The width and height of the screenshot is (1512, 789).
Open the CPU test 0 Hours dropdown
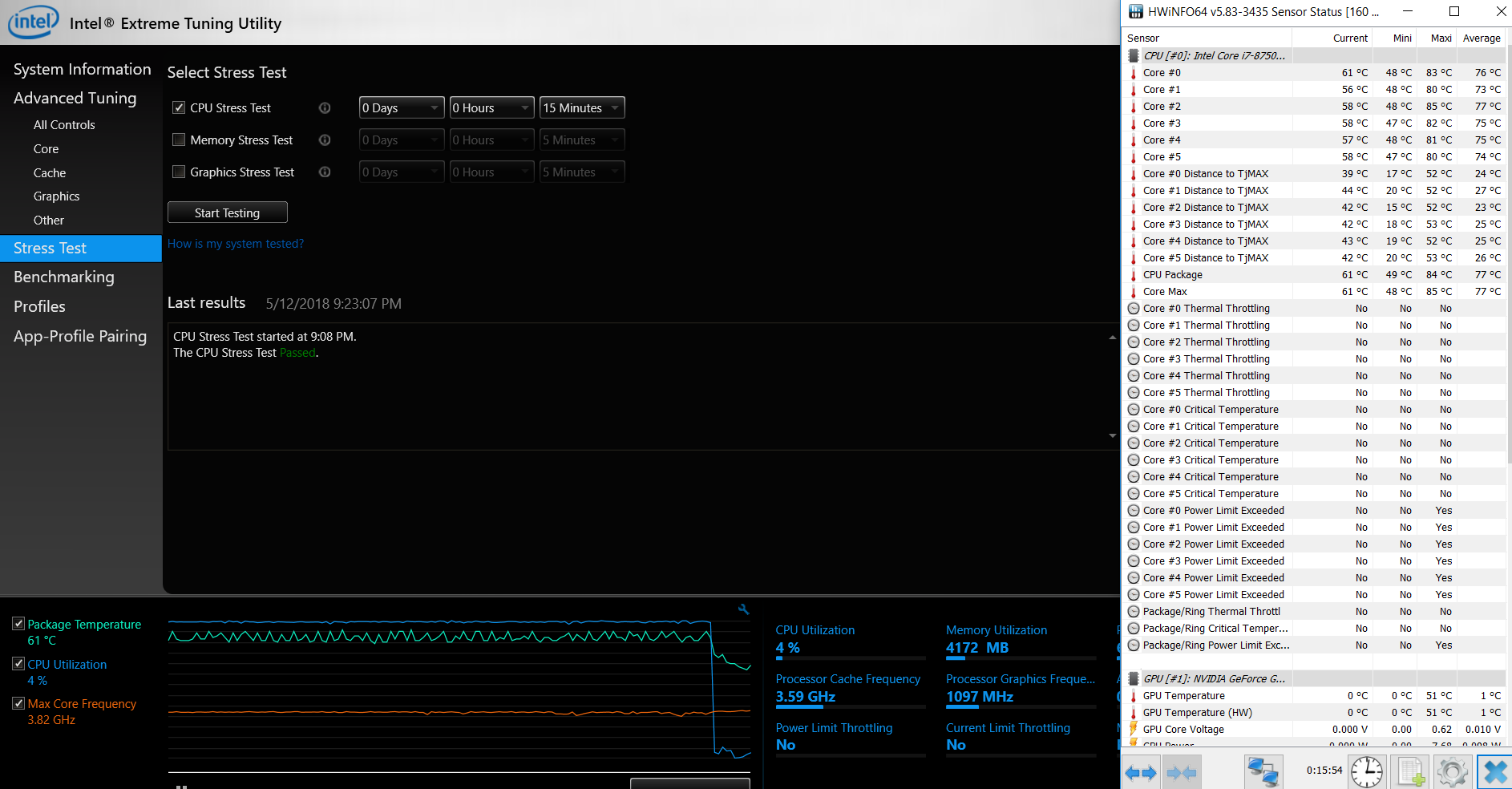[x=492, y=107]
